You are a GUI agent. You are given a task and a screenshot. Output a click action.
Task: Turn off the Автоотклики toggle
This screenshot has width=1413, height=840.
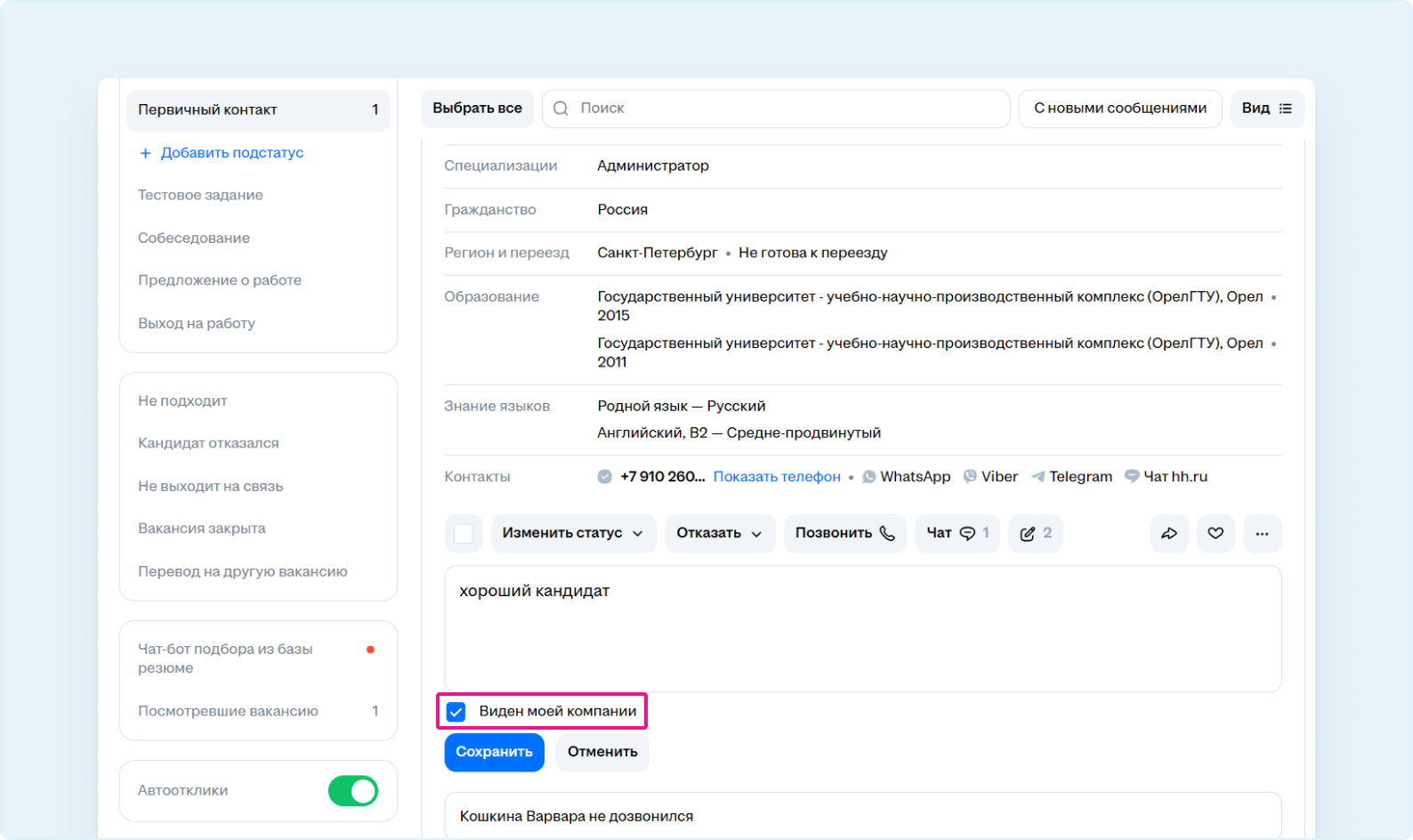[353, 790]
